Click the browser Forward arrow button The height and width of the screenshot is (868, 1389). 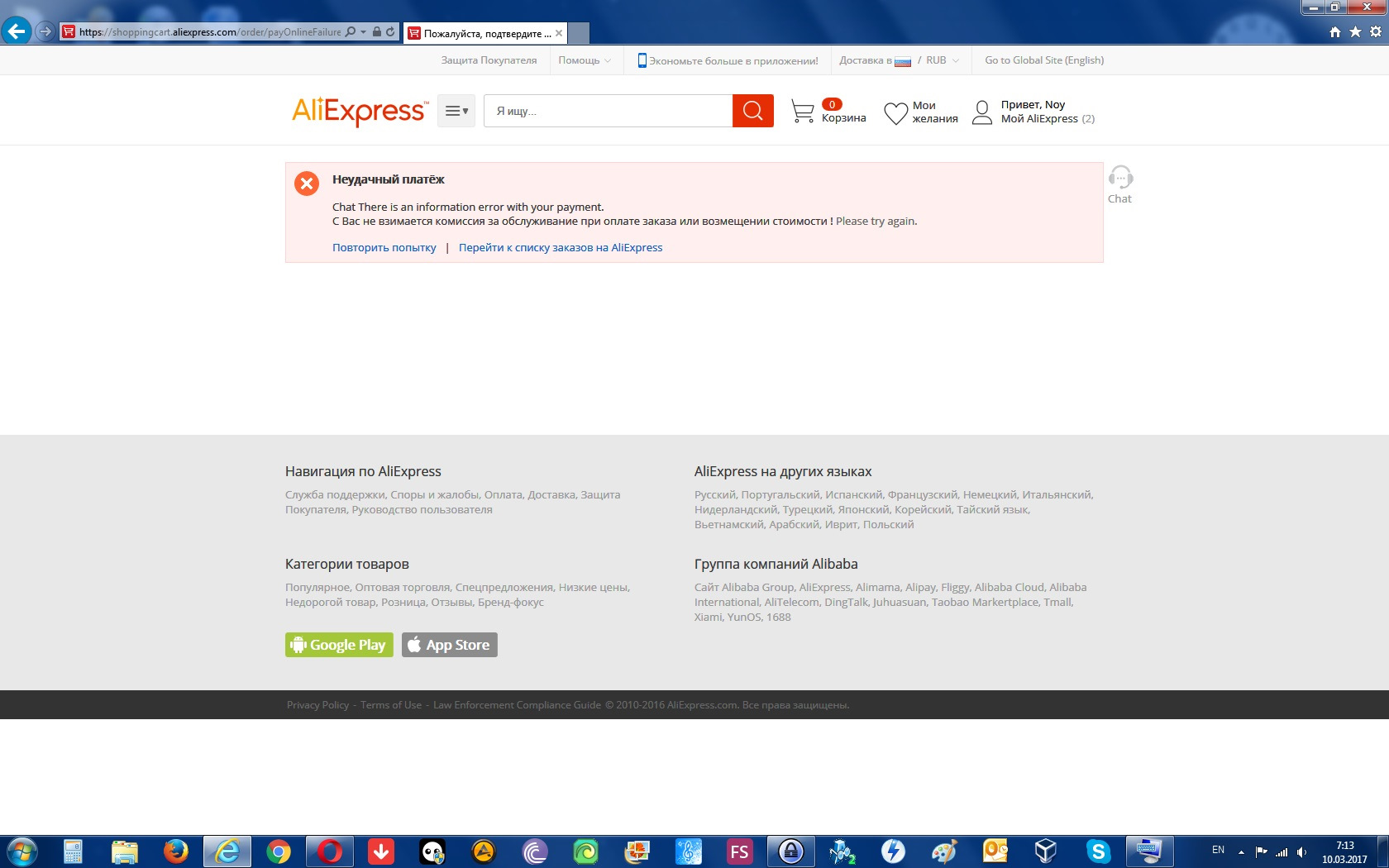click(x=45, y=32)
